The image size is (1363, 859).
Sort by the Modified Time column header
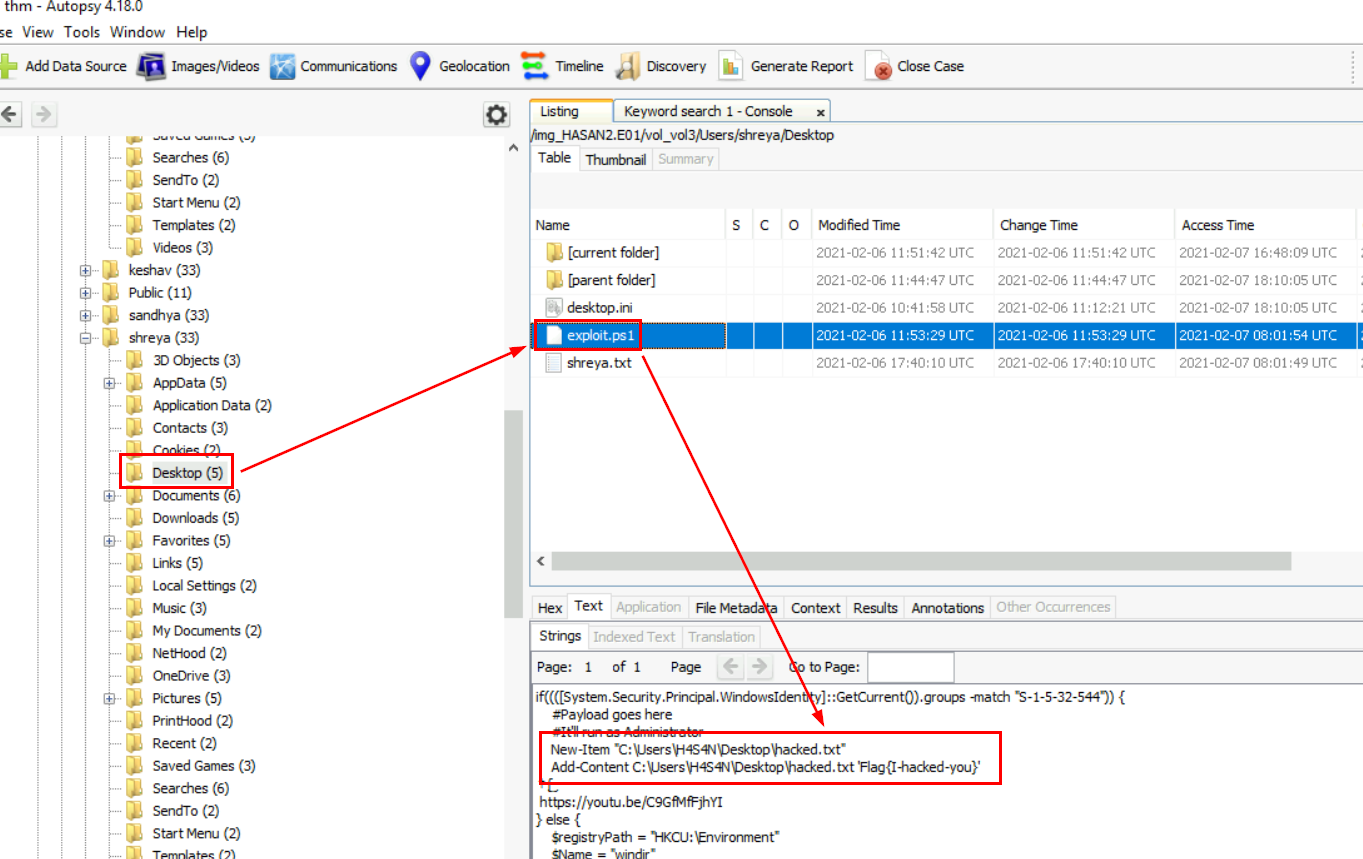point(902,225)
